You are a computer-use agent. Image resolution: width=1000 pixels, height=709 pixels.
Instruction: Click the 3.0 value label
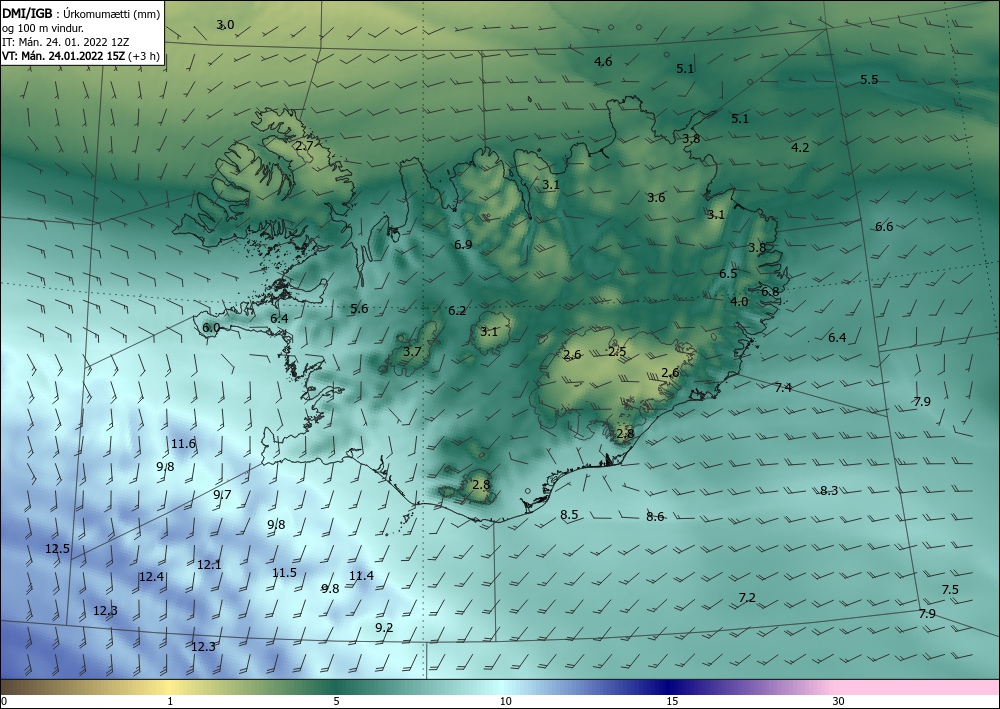coord(225,25)
